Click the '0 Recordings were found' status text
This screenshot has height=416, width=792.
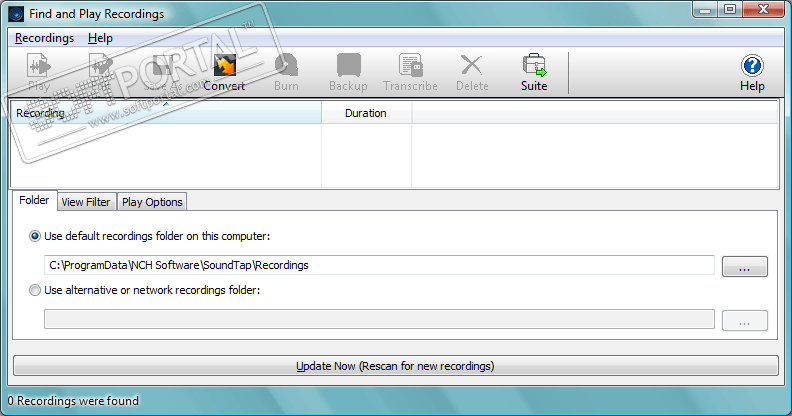73,401
